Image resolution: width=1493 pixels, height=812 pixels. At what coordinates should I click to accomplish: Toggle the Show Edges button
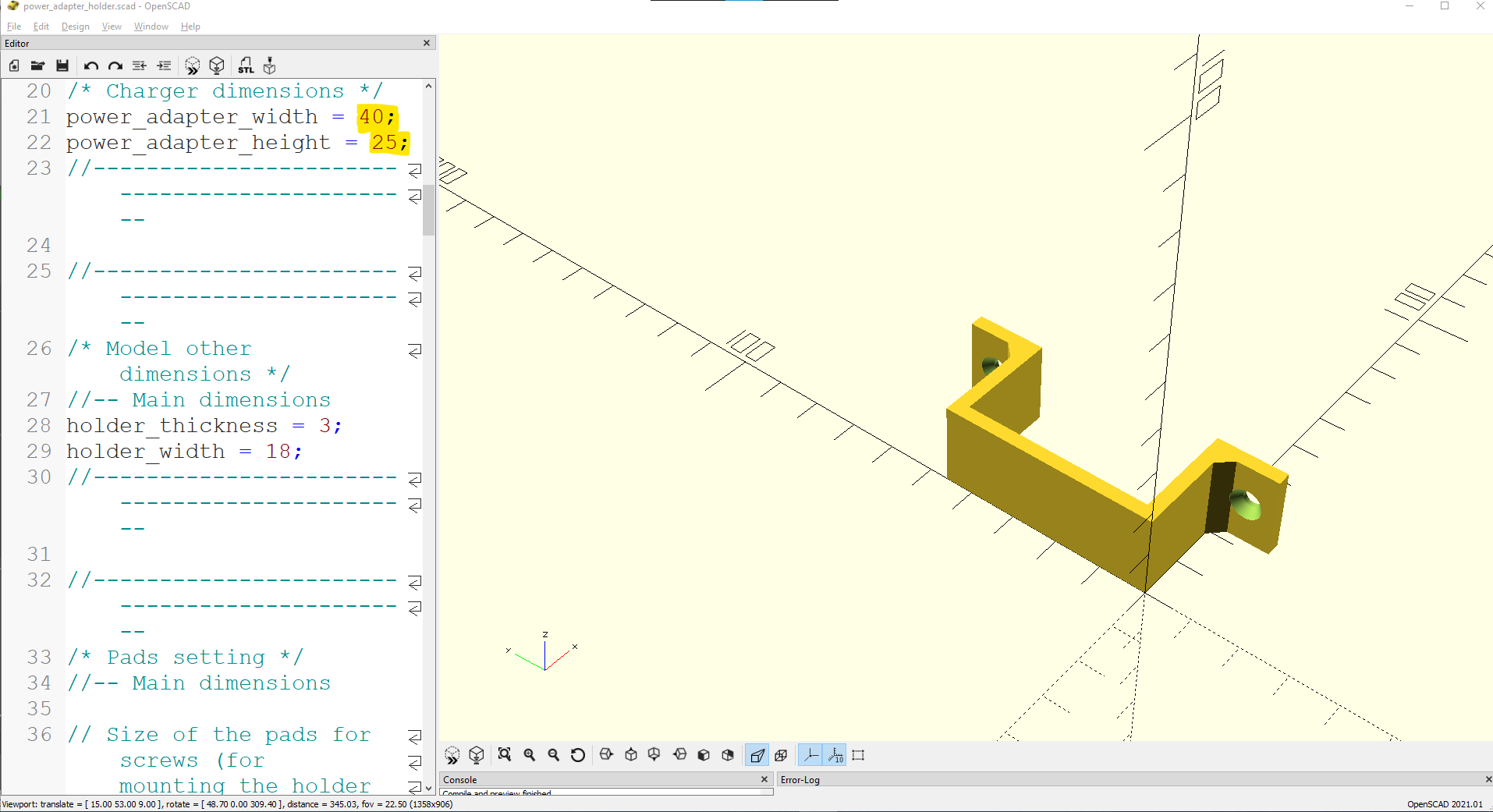point(858,755)
